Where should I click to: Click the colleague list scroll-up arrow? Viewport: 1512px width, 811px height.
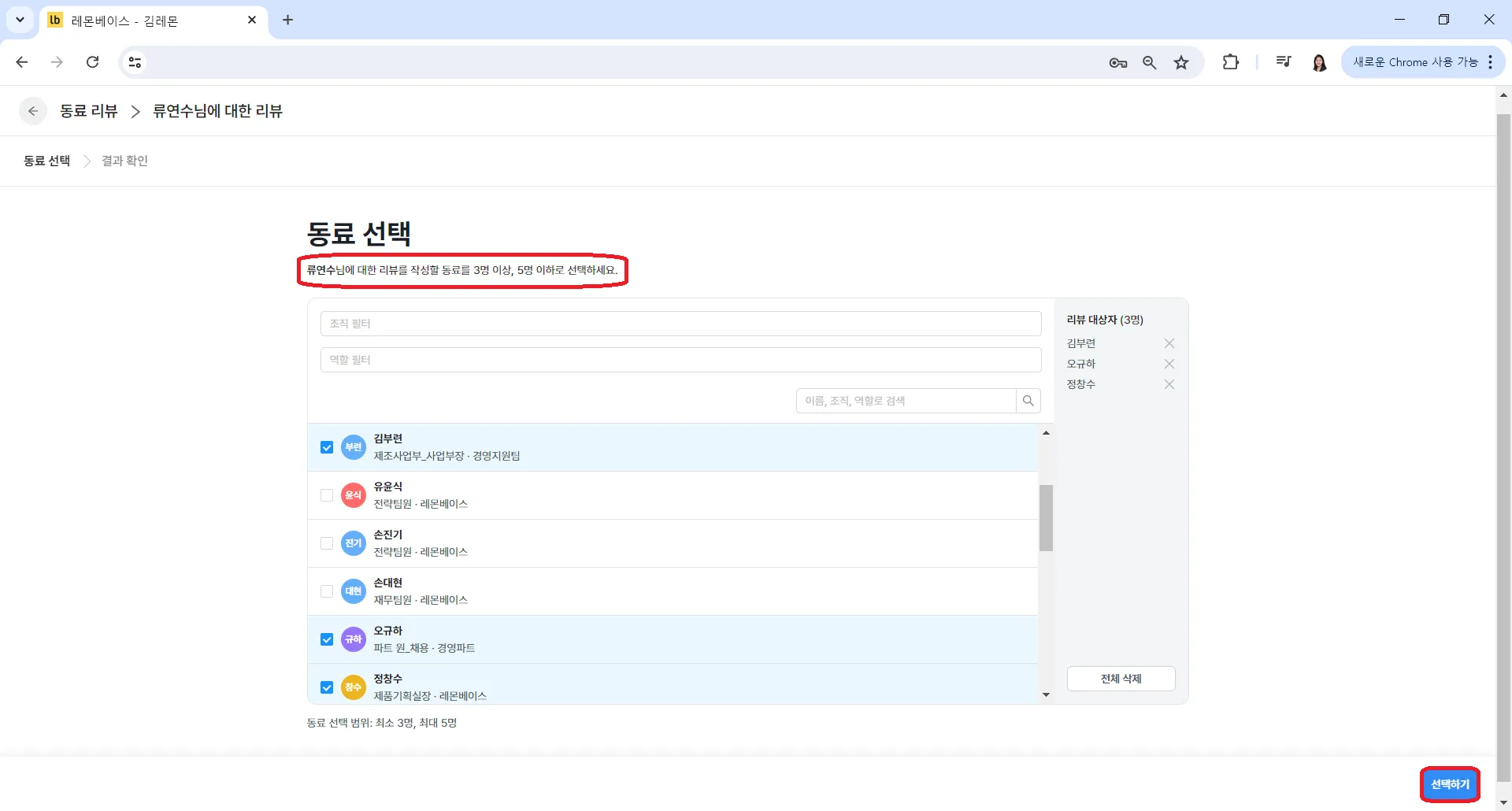[x=1046, y=432]
